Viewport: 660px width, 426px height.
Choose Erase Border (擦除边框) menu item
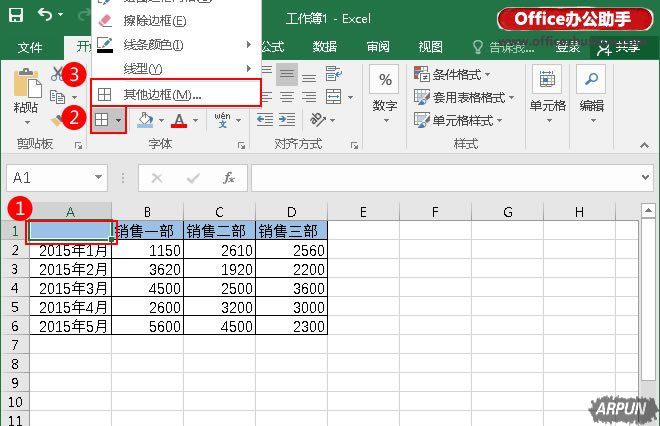click(x=154, y=21)
